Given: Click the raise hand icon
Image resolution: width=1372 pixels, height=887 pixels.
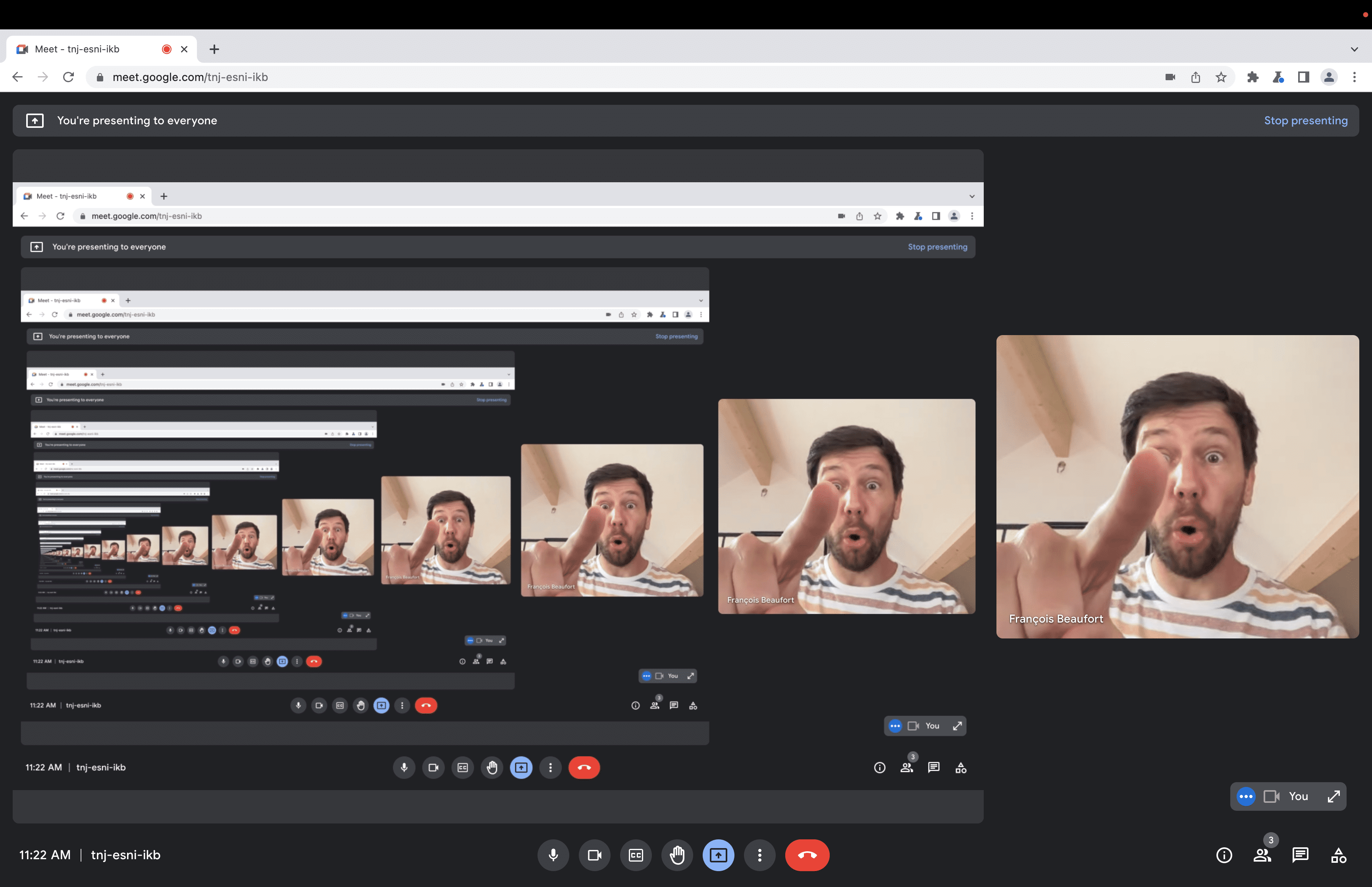Looking at the screenshot, I should [x=677, y=855].
